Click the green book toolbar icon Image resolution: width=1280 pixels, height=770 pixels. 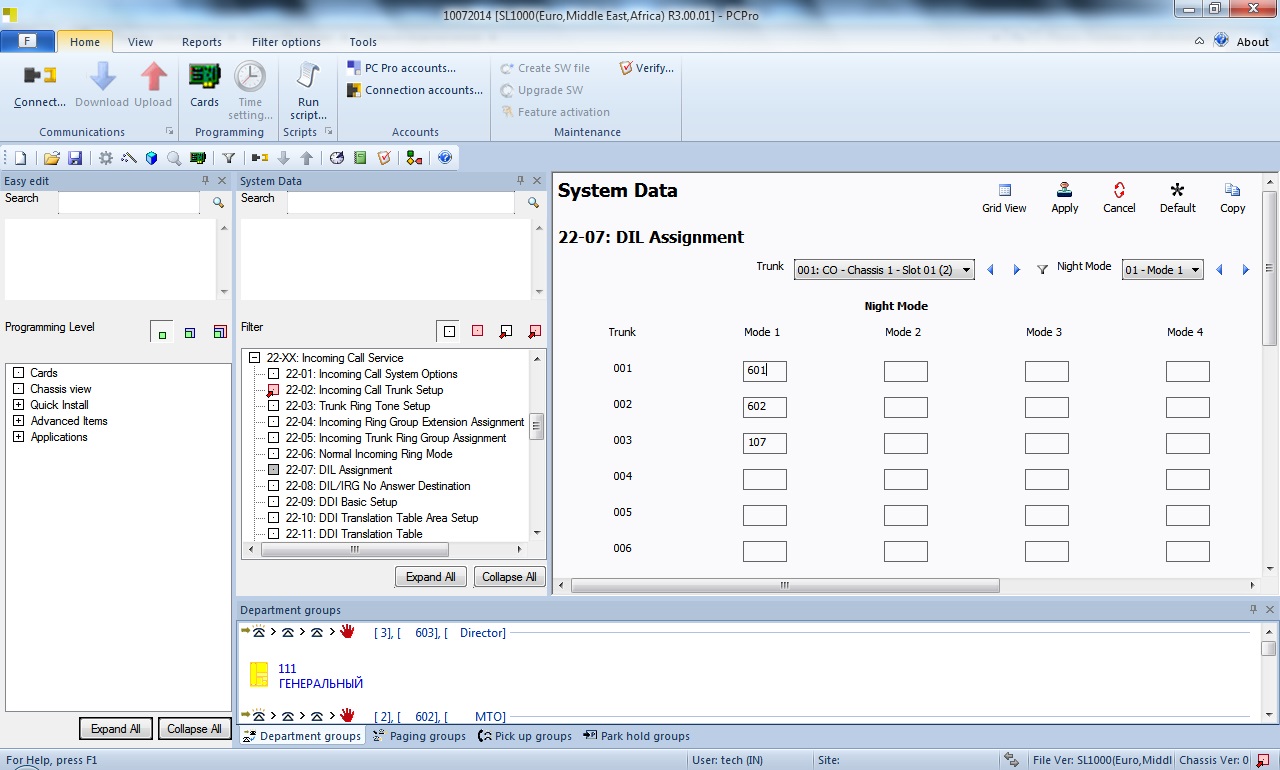click(360, 158)
